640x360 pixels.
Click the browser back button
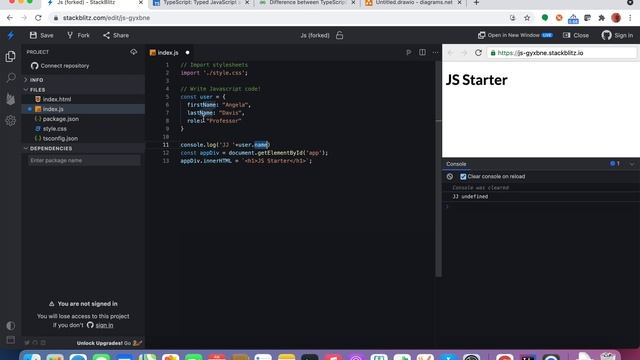coord(10,18)
